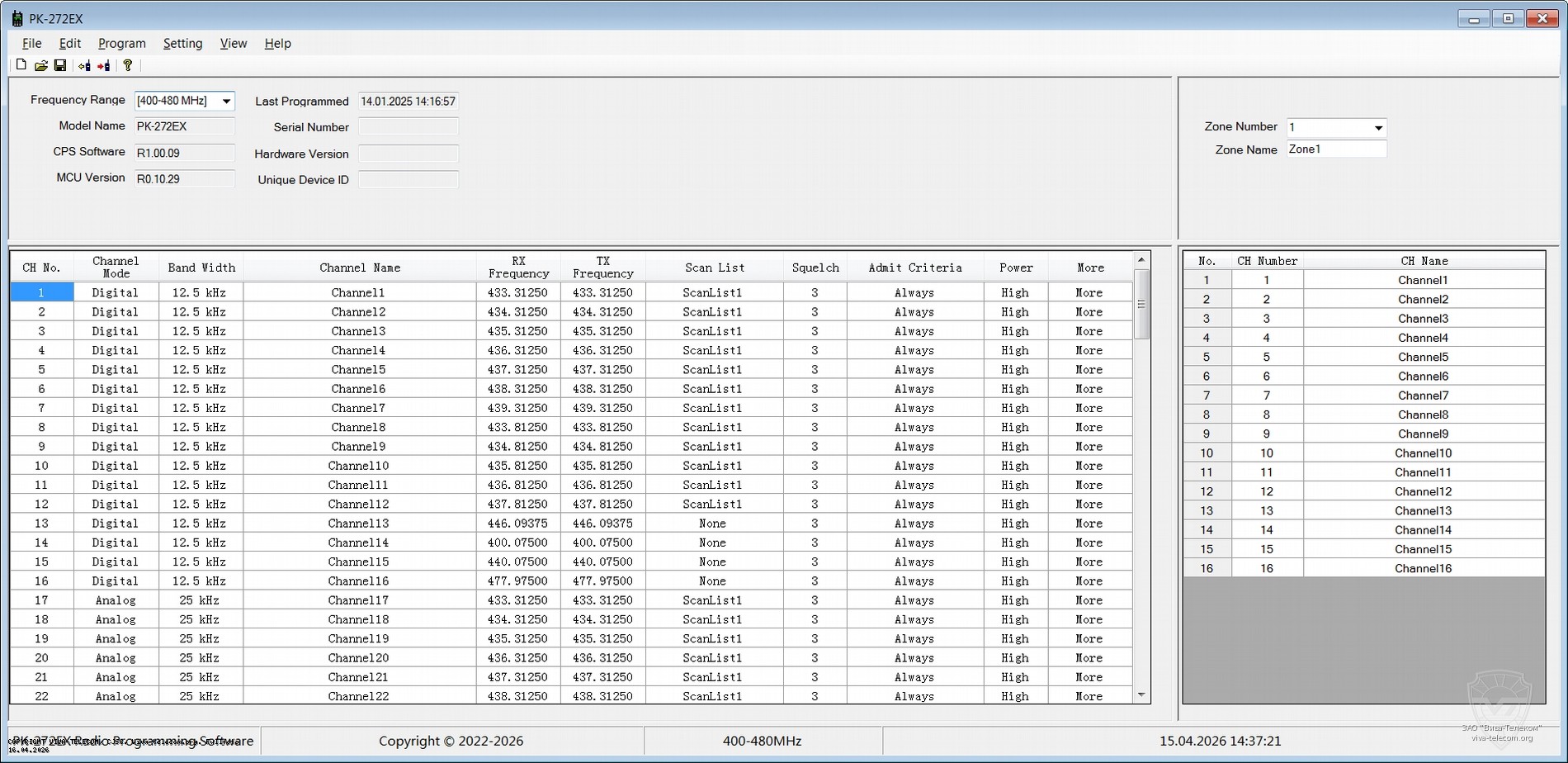Click the Save floppy disk icon
The image size is (1568, 763).
click(60, 65)
